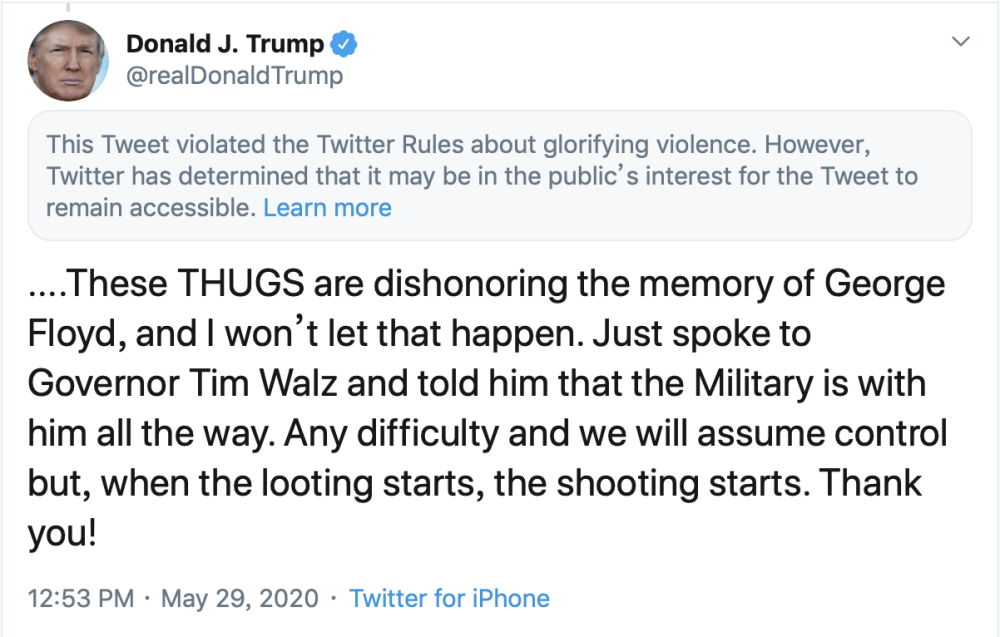Open the Donald J. Trump display name

tap(225, 44)
